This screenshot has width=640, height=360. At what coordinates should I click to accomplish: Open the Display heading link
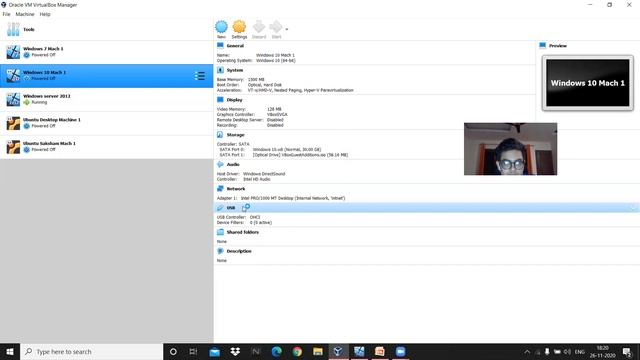click(x=234, y=100)
